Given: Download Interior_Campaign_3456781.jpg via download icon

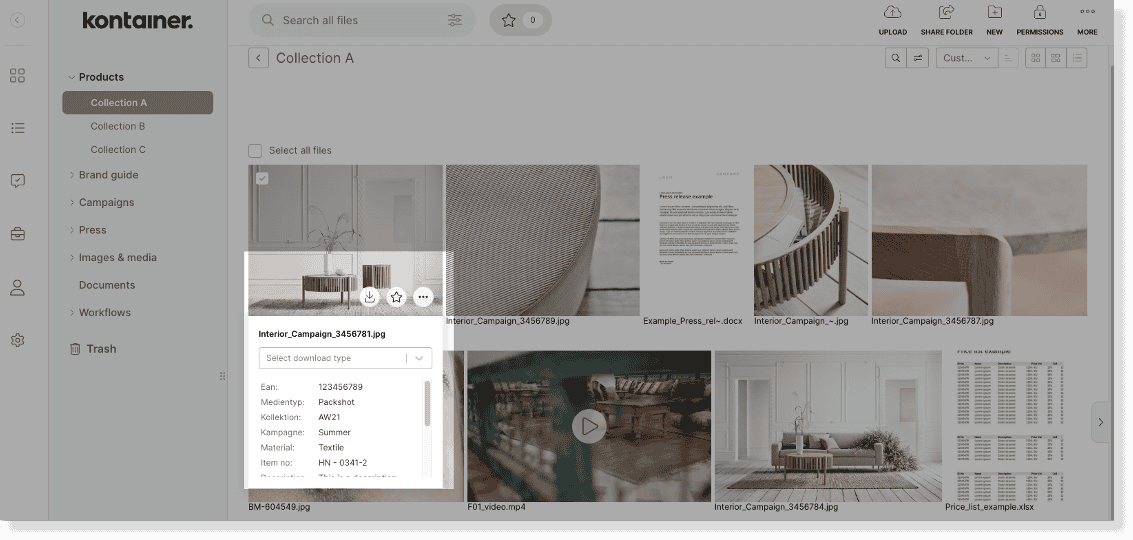Looking at the screenshot, I should (x=369, y=296).
